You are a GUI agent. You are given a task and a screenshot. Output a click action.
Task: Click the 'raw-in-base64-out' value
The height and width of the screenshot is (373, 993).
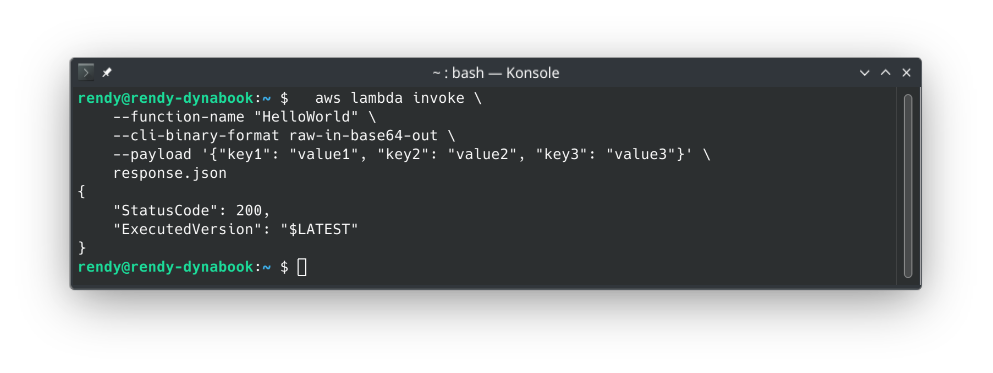point(364,136)
